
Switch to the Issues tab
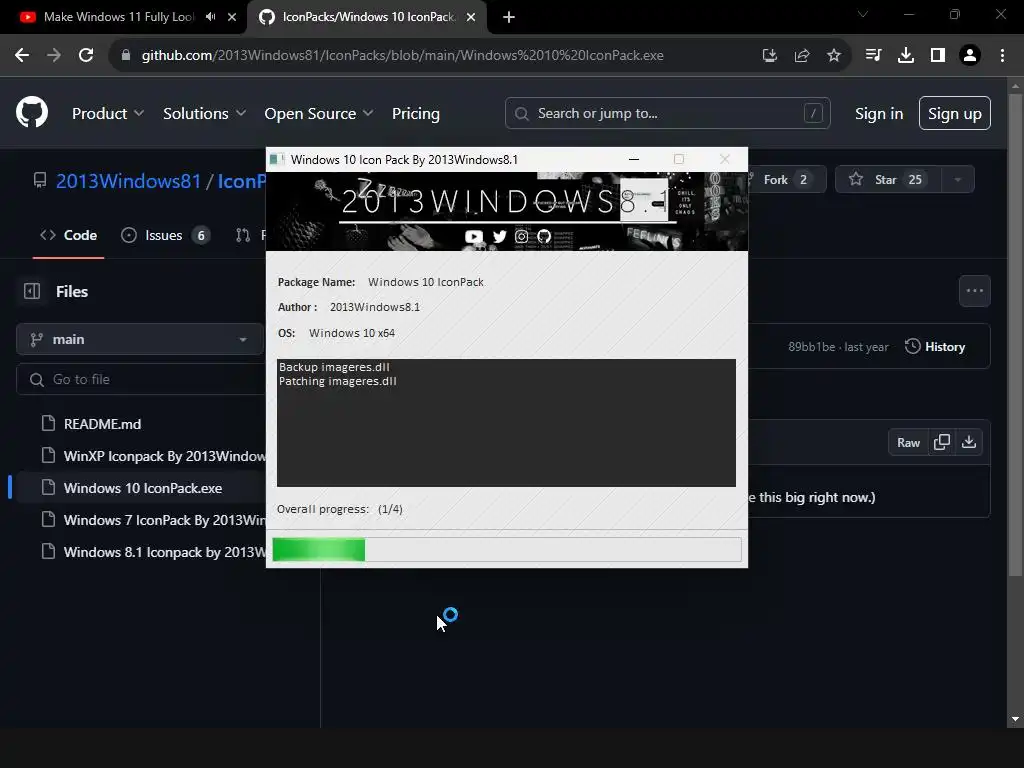165,235
